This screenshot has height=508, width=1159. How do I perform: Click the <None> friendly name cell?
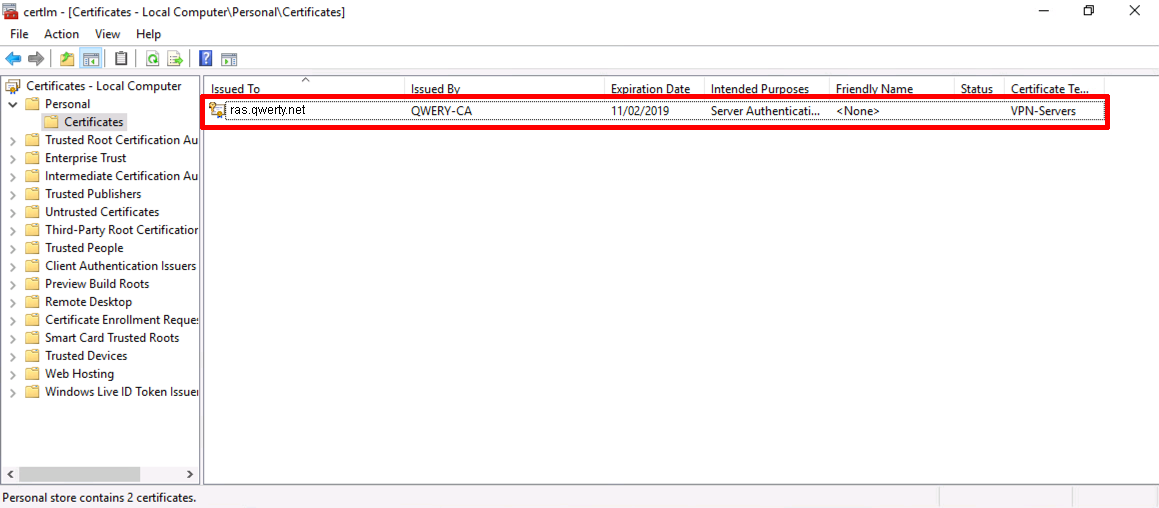click(857, 111)
